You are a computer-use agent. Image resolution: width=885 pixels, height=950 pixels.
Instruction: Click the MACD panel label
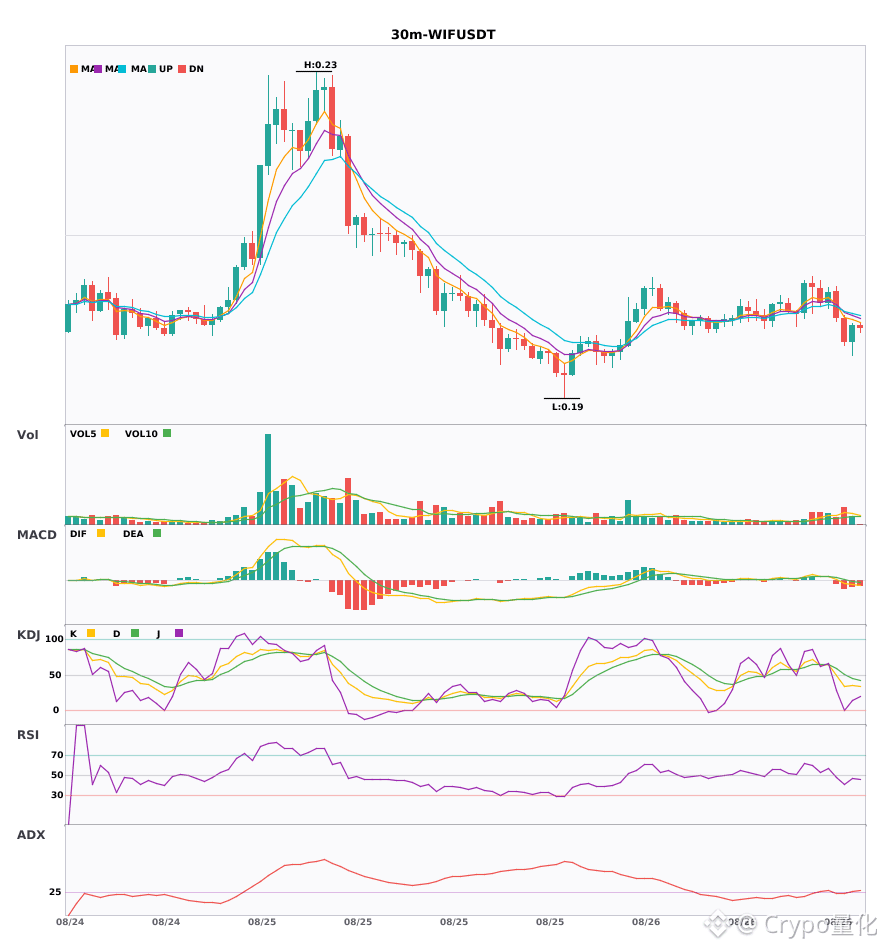[x=36, y=535]
